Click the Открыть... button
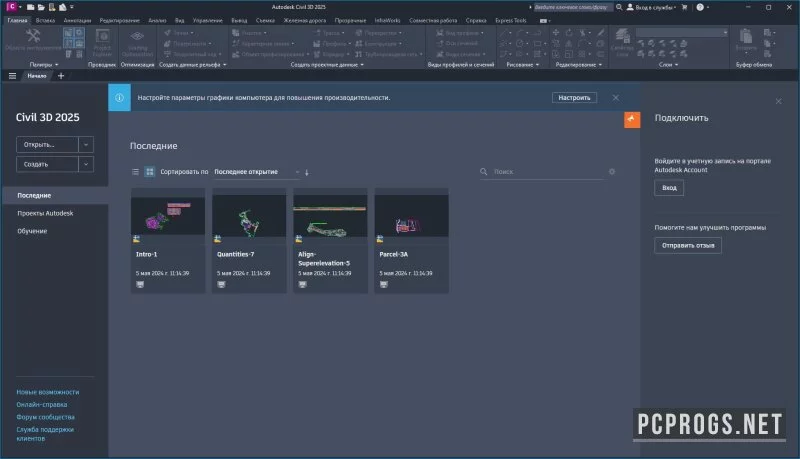This screenshot has height=459, width=800. point(47,145)
